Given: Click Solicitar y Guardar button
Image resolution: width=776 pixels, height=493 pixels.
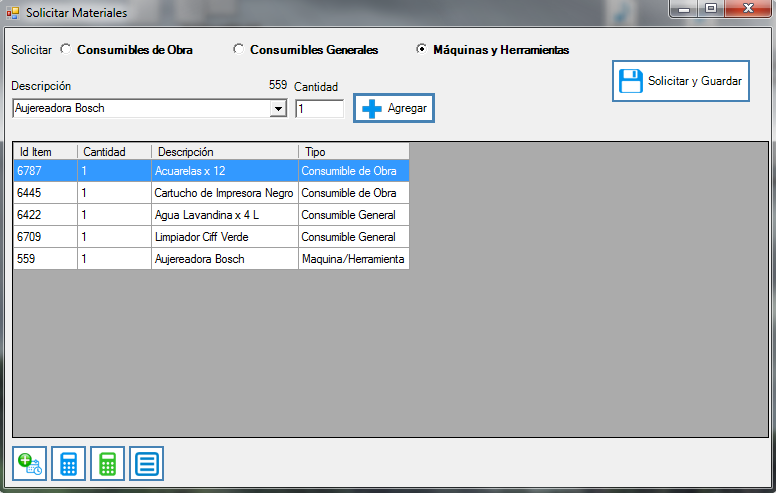Looking at the screenshot, I should (x=680, y=81).
